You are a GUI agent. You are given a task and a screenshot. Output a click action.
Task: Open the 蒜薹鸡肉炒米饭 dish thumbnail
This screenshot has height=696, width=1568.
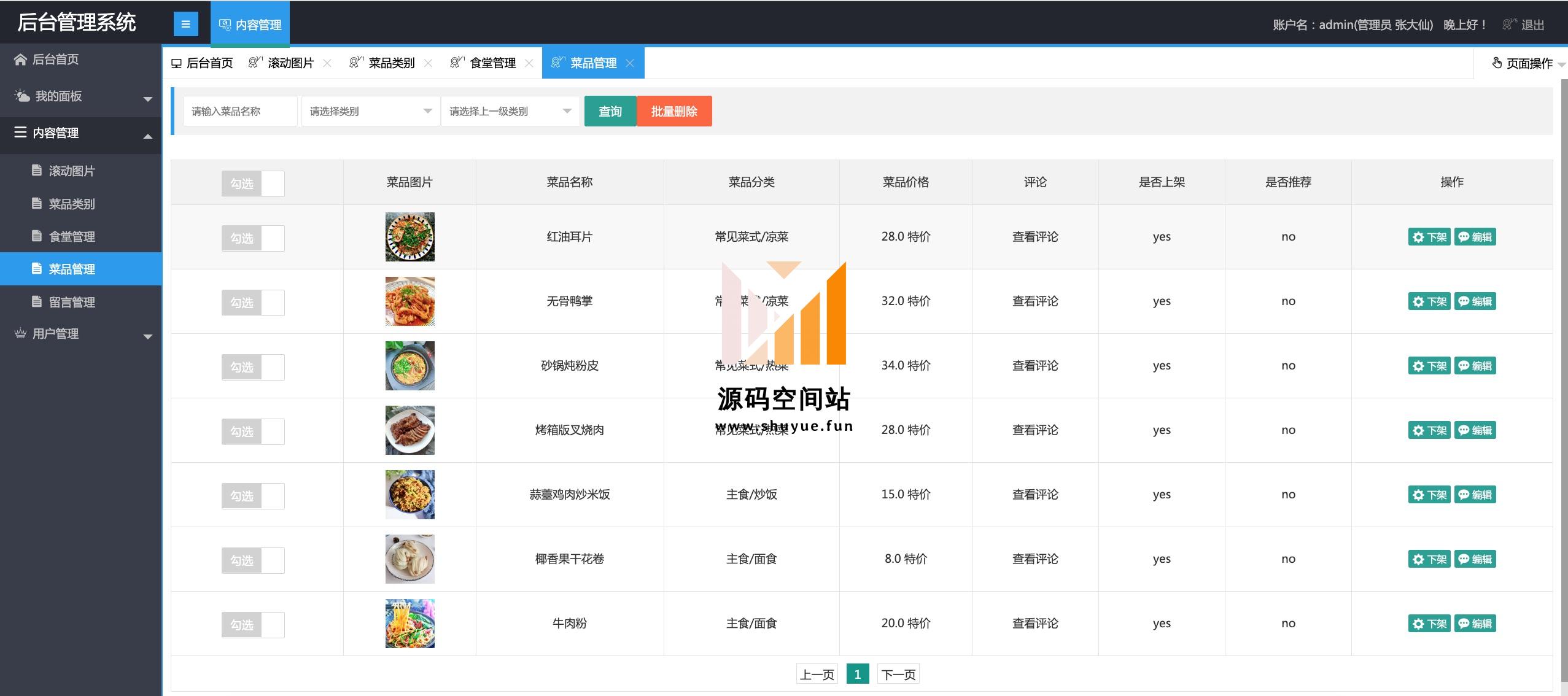pyautogui.click(x=409, y=495)
